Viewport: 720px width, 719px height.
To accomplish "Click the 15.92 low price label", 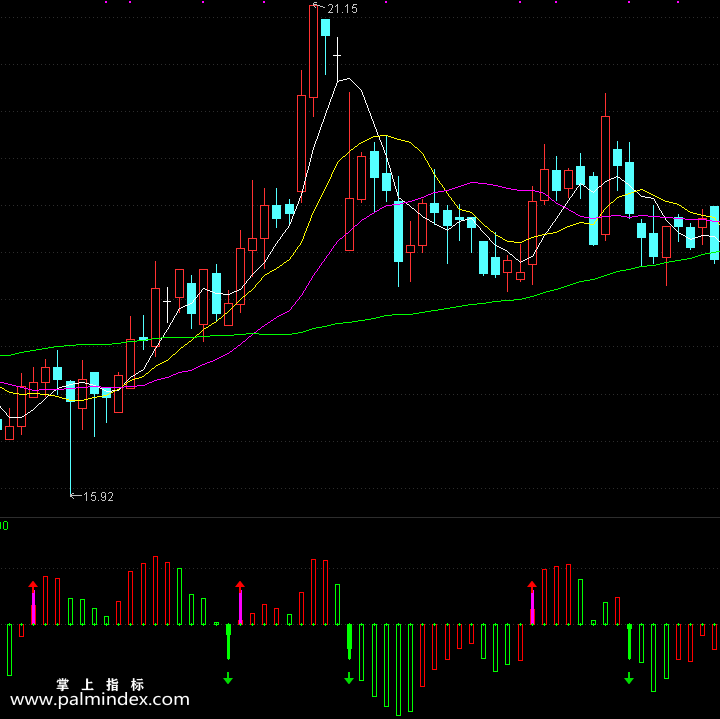I will [98, 497].
